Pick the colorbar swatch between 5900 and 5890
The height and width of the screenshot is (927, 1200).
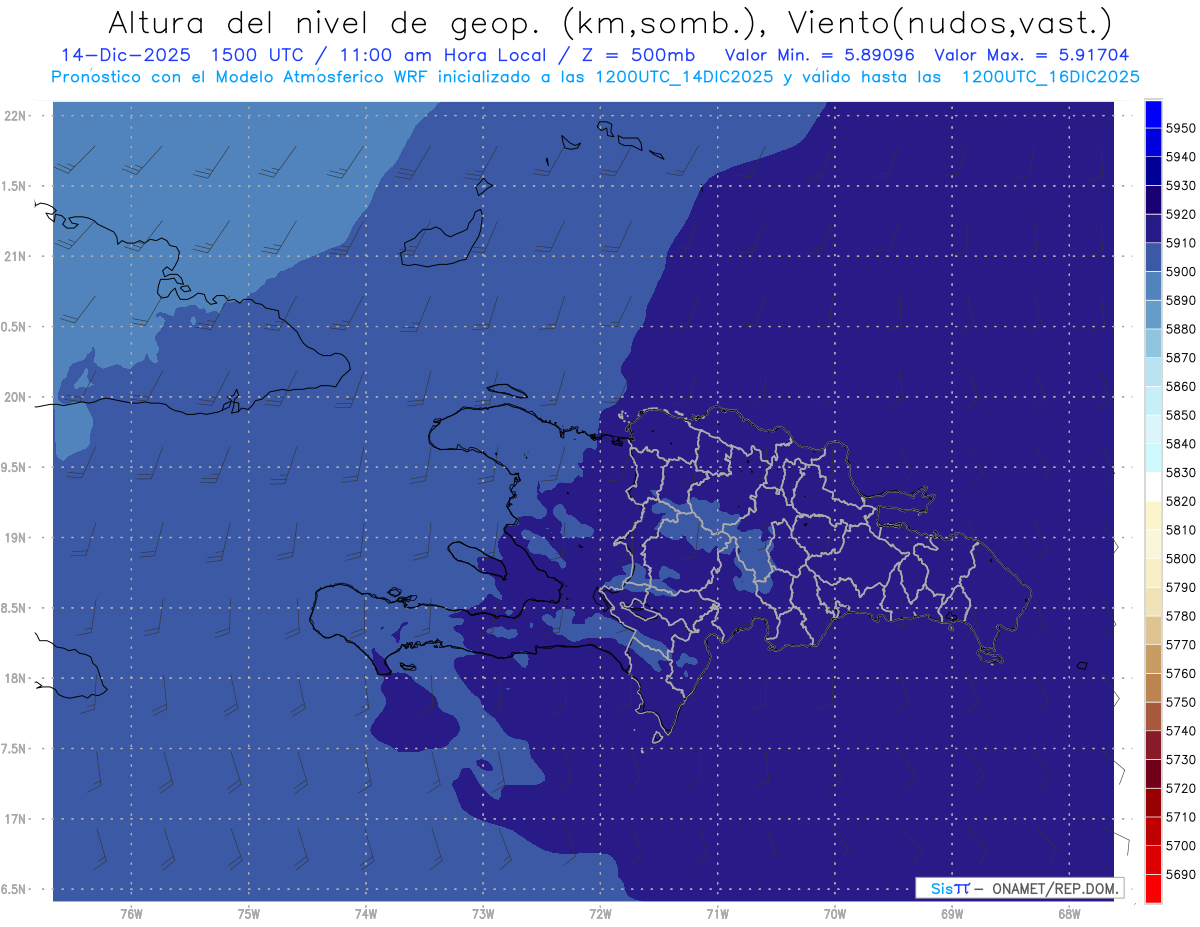coord(1153,286)
